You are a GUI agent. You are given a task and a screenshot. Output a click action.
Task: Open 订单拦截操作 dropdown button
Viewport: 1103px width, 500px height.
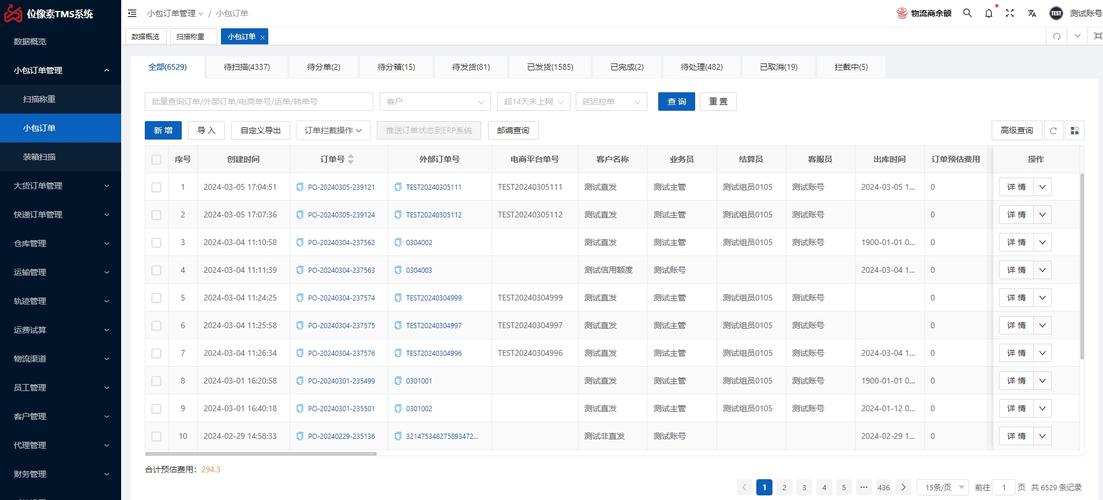[x=333, y=130]
